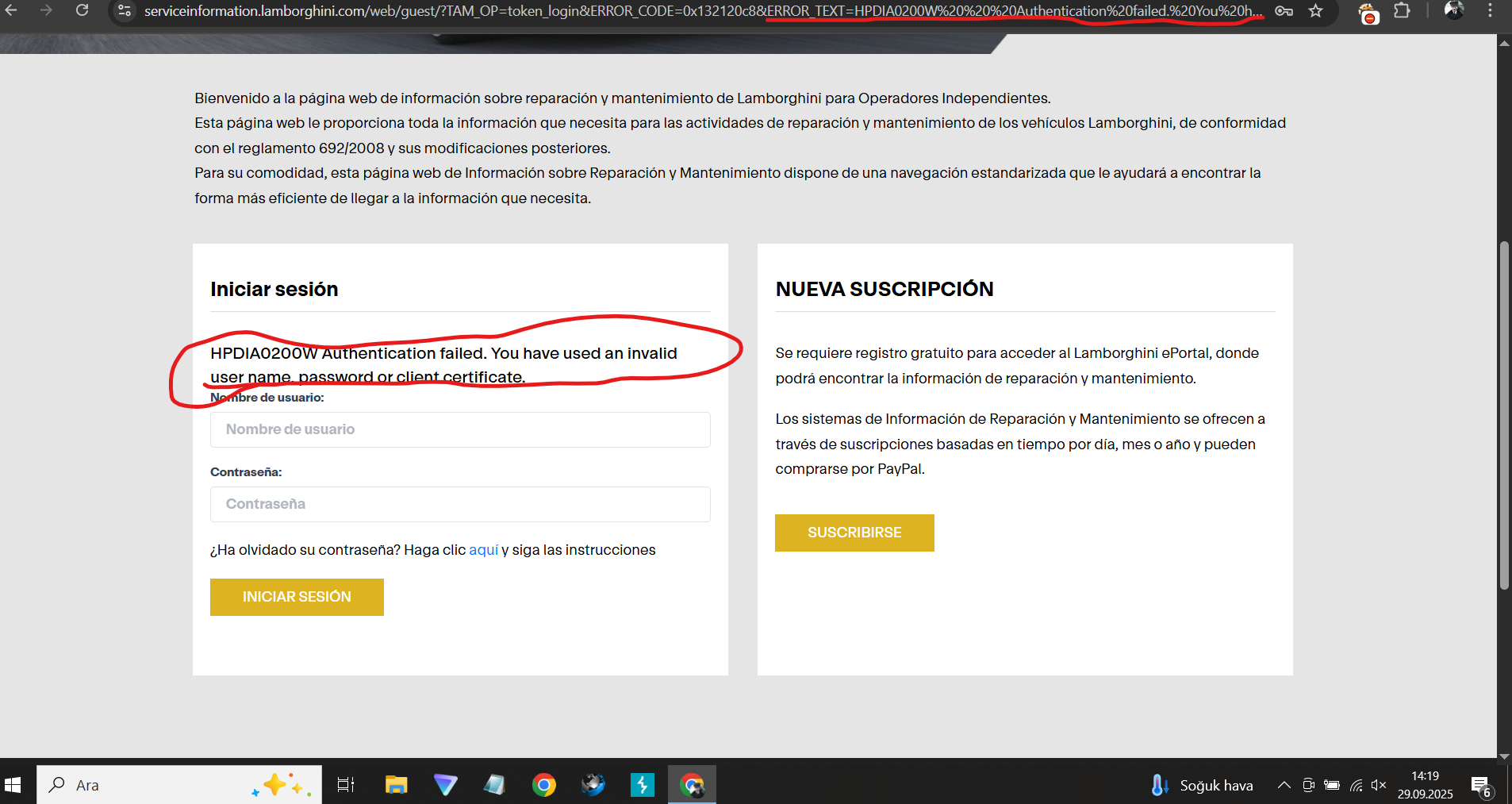1512x804 pixels.
Task: Open the notification center icon
Action: click(1482, 787)
